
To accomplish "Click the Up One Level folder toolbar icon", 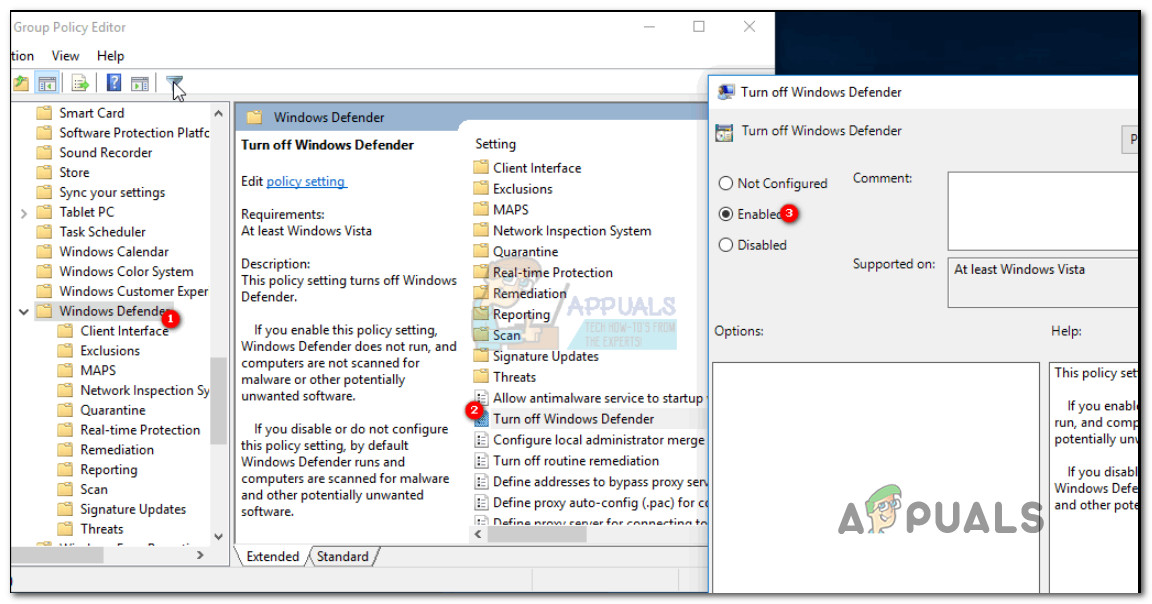I will pyautogui.click(x=21, y=83).
